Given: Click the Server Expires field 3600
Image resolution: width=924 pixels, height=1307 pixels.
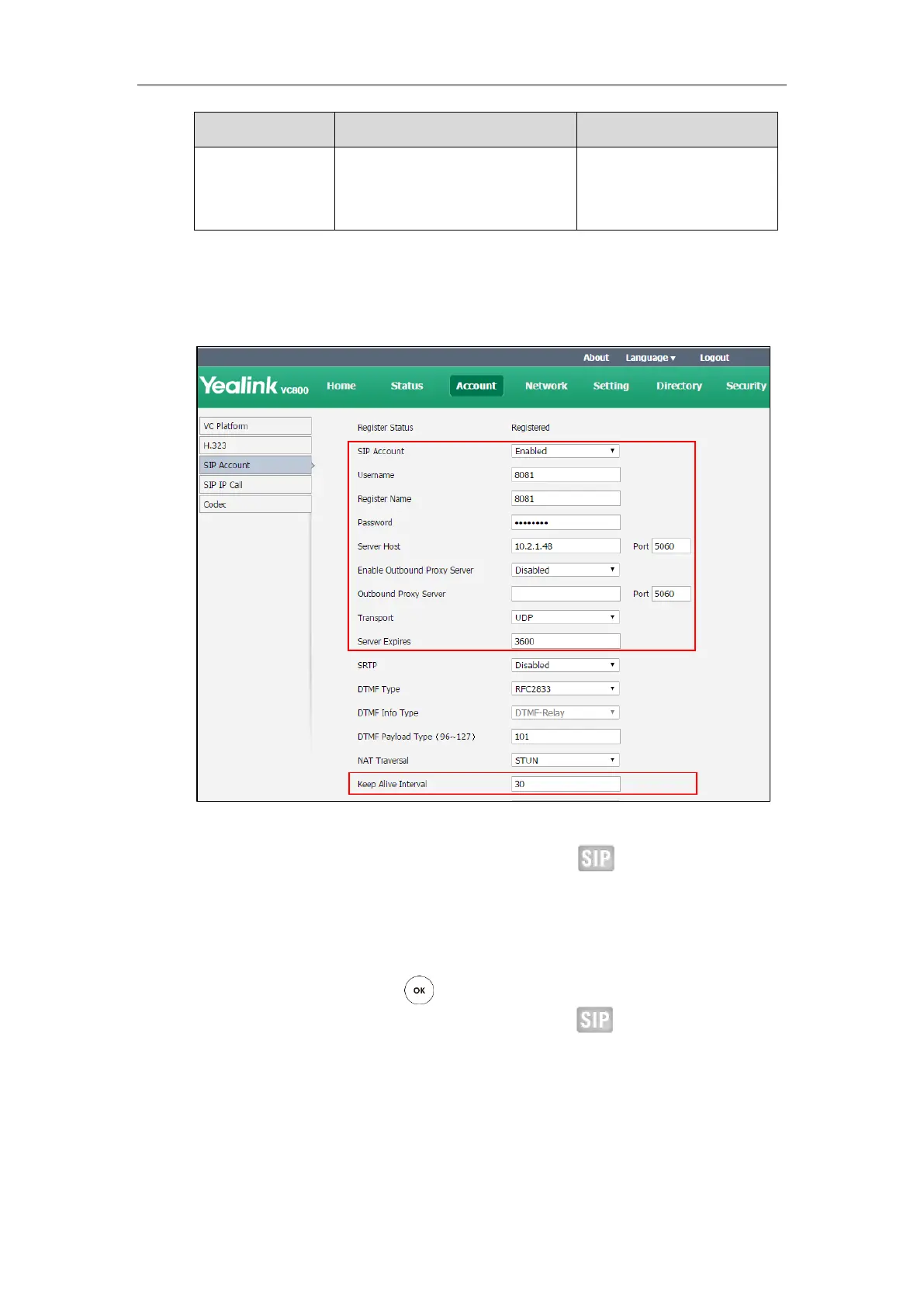Looking at the screenshot, I should click(566, 641).
